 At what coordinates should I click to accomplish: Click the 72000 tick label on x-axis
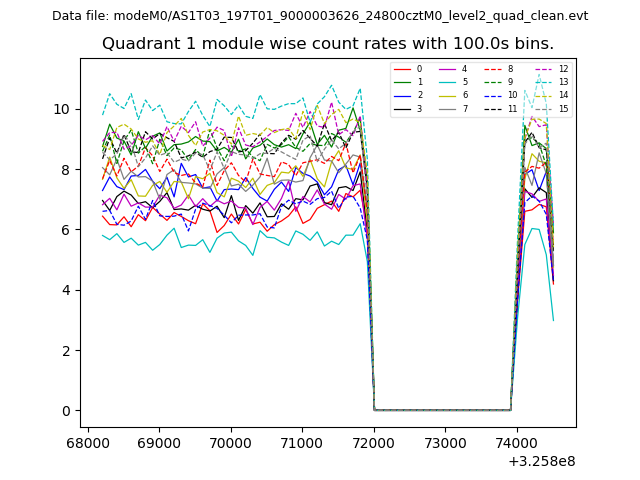pos(373,443)
